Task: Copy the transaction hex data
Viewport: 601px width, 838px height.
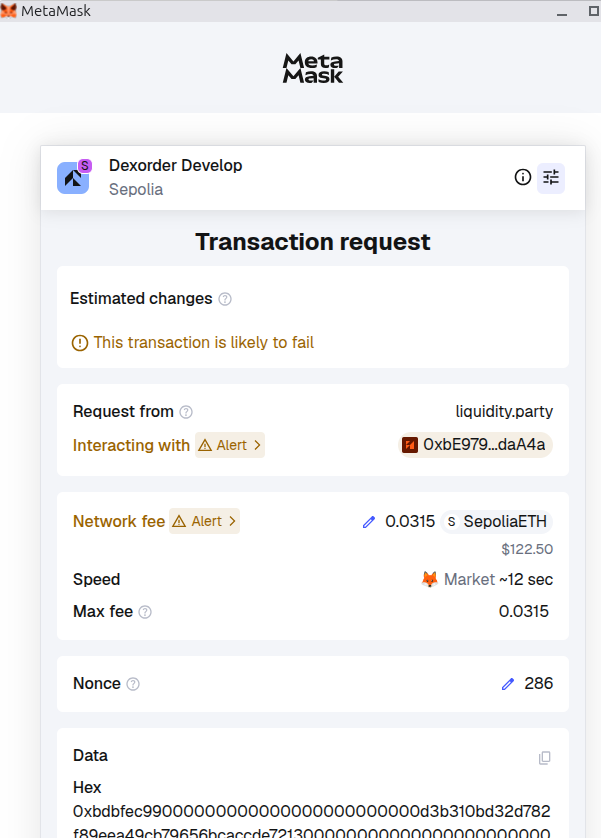Action: 544,758
